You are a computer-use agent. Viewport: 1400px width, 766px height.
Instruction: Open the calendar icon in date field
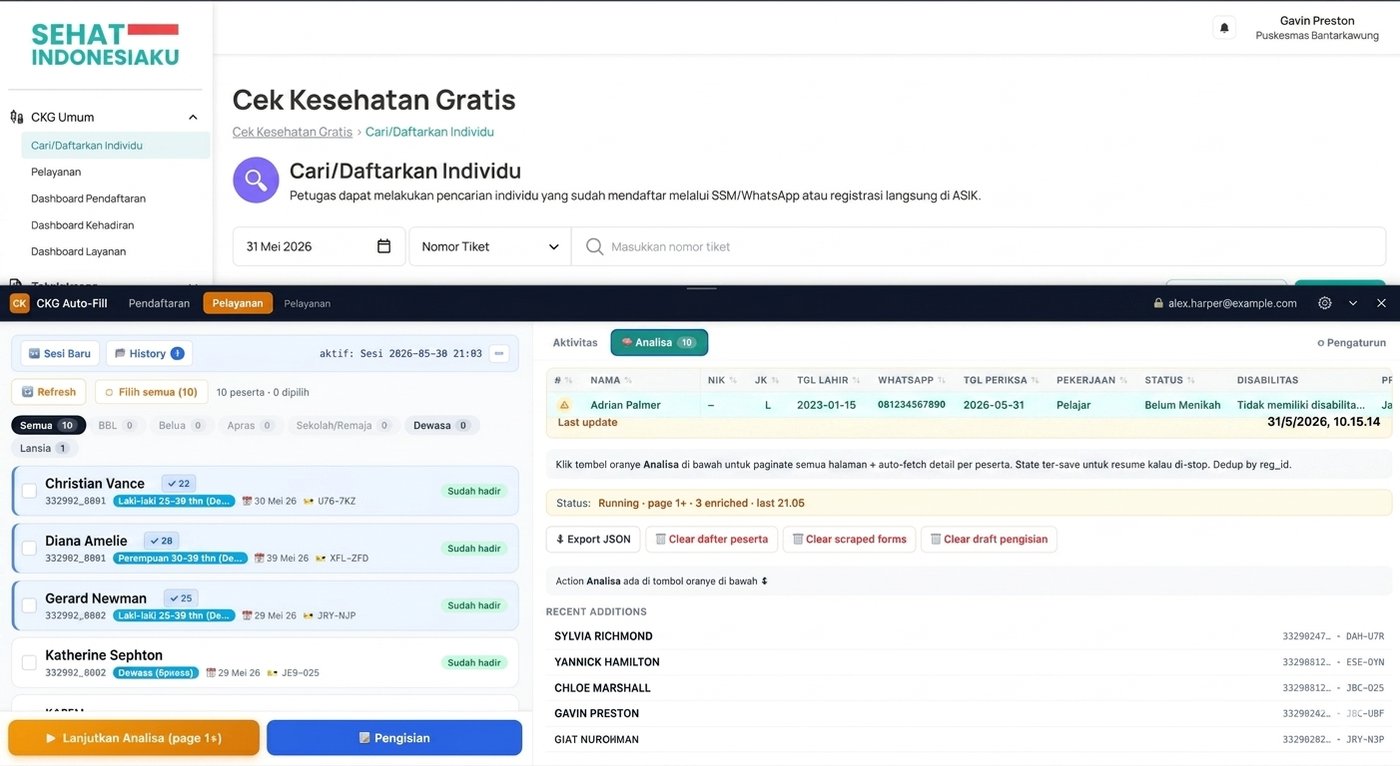coord(384,246)
